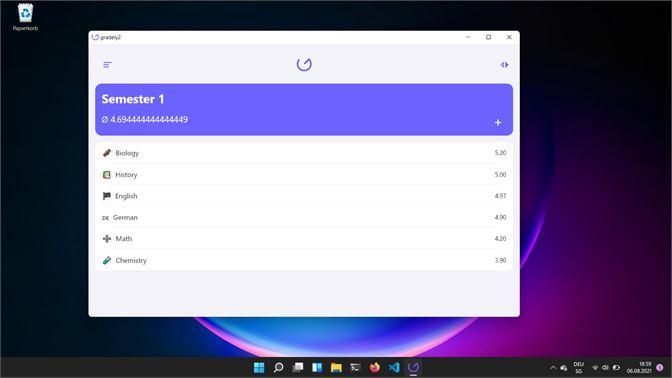Show hidden system tray icons
The width and height of the screenshot is (672, 378).
[x=553, y=368]
